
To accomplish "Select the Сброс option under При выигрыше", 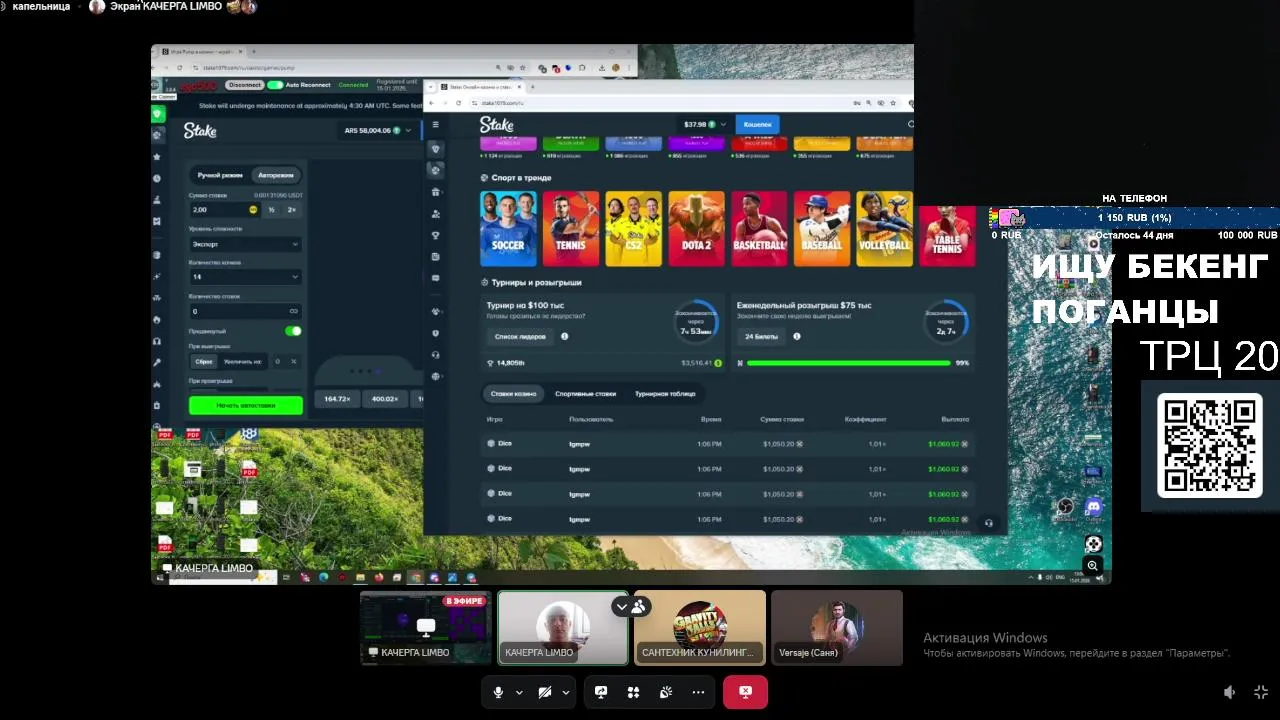I will point(205,361).
